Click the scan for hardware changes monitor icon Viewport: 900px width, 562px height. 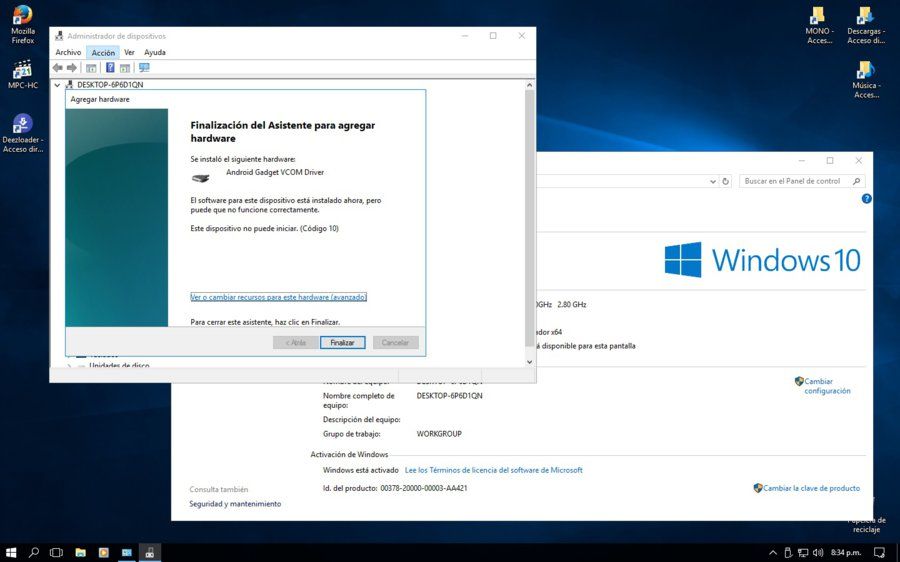(x=144, y=68)
